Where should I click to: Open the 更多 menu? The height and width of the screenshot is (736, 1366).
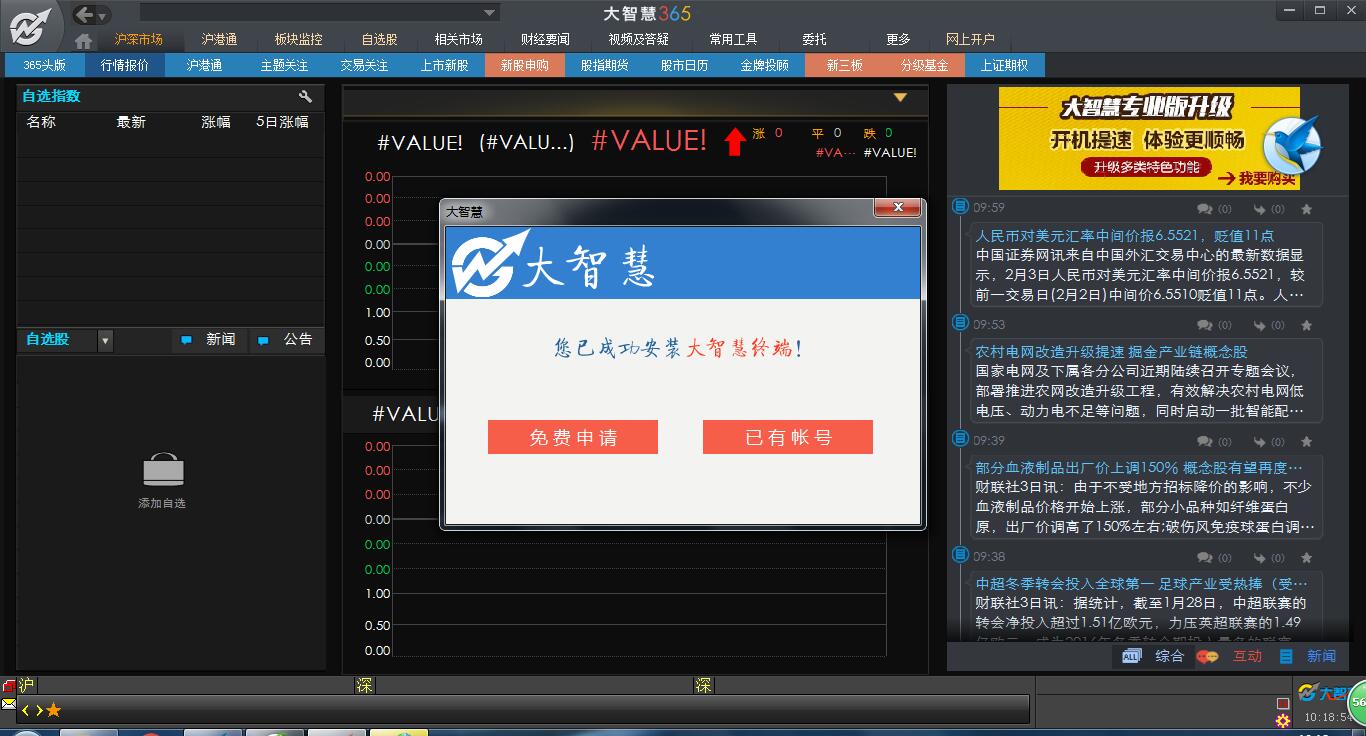(x=898, y=39)
